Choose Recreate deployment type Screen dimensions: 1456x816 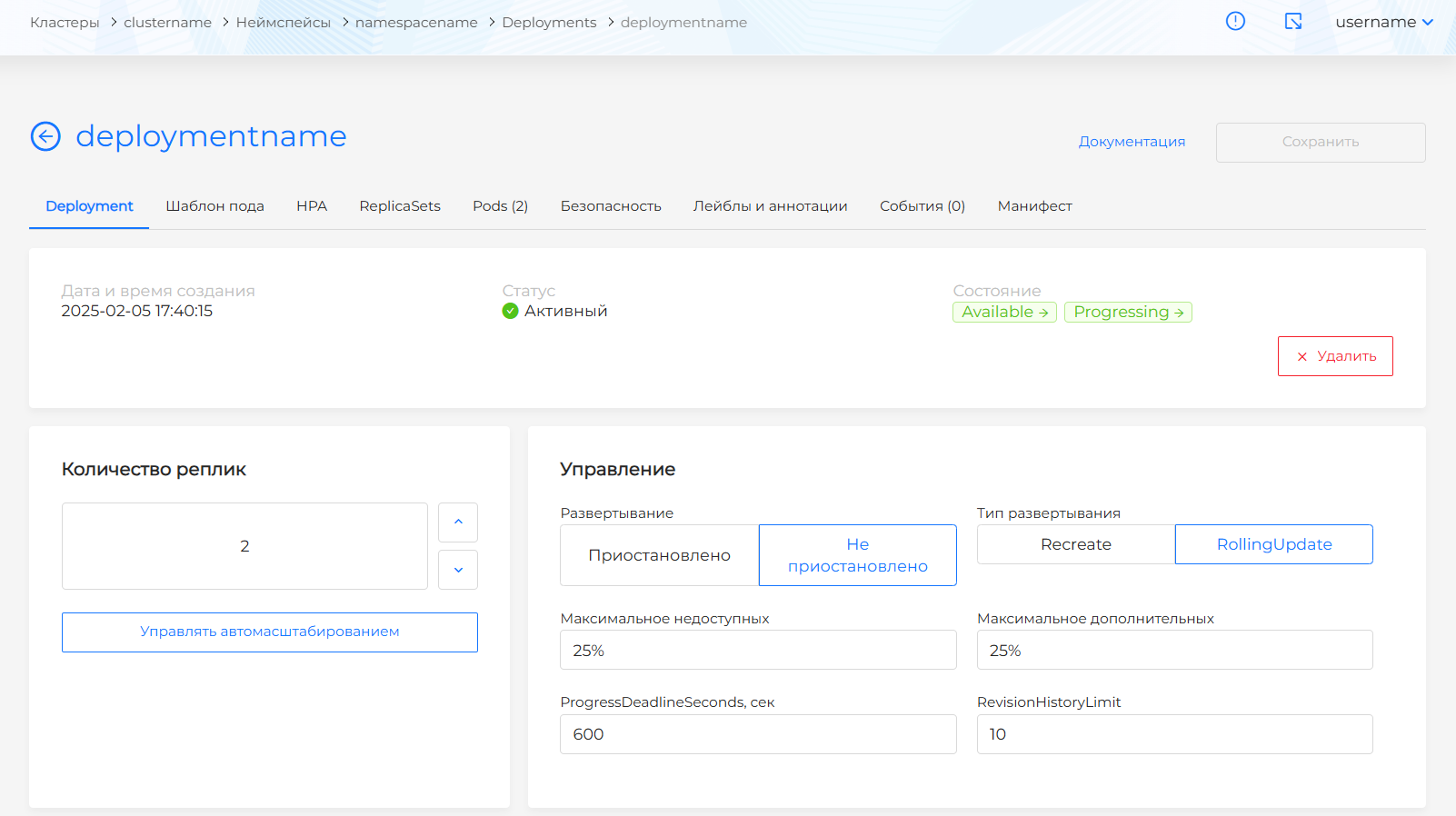1075,544
